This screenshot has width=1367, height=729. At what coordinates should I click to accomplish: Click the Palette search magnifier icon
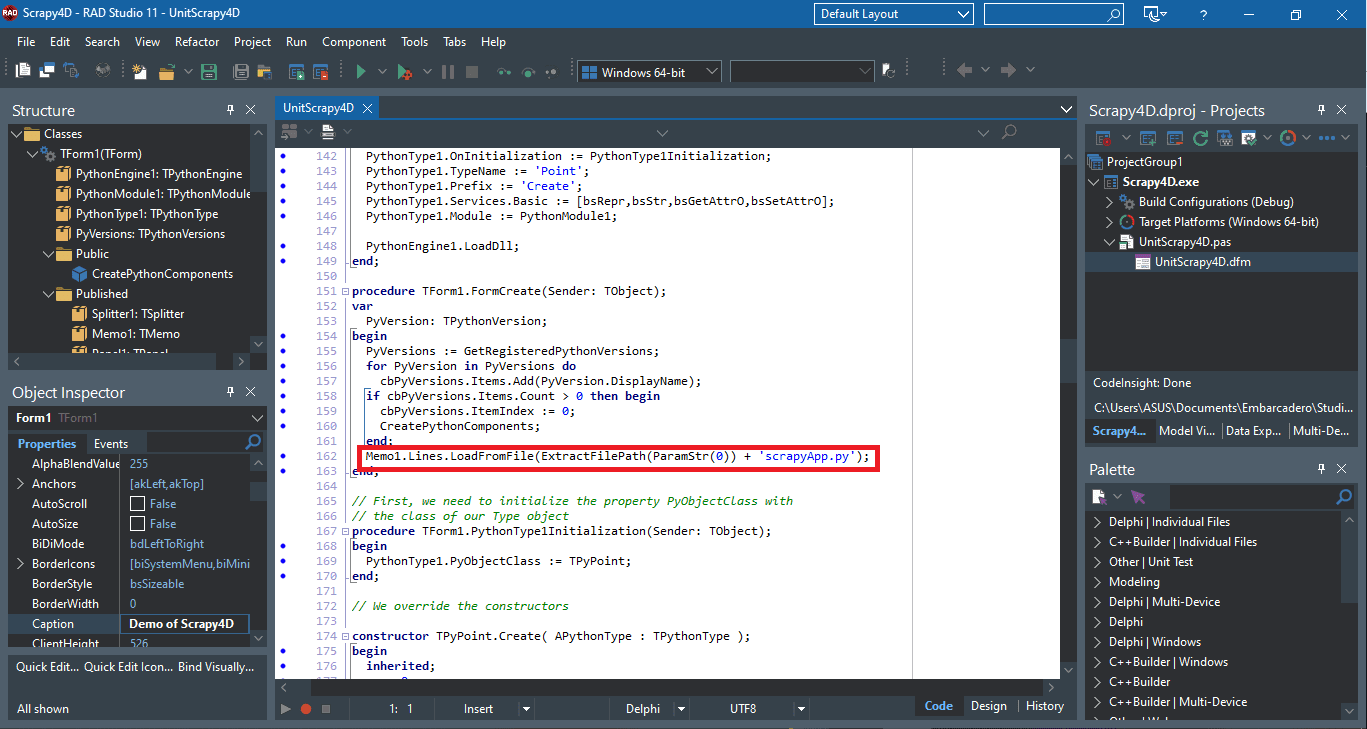click(1344, 497)
